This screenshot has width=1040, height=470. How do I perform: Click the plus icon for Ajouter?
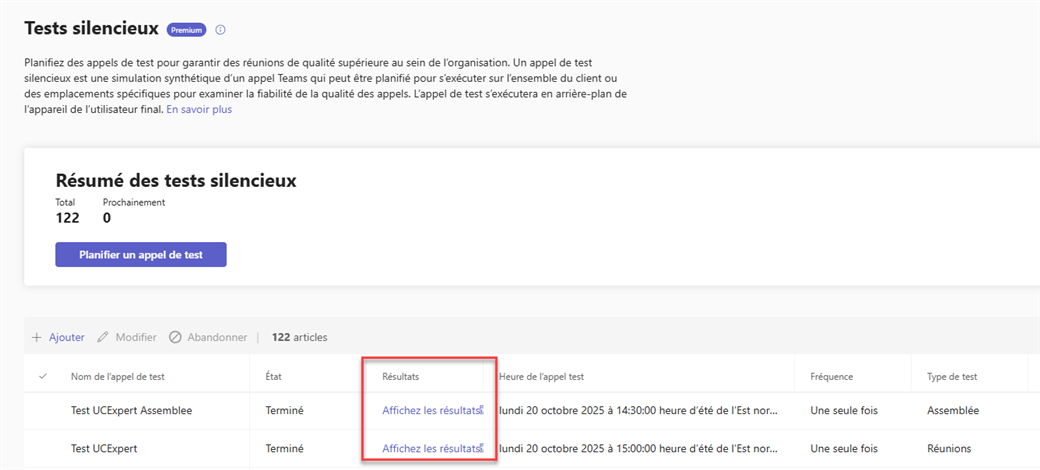(37, 338)
